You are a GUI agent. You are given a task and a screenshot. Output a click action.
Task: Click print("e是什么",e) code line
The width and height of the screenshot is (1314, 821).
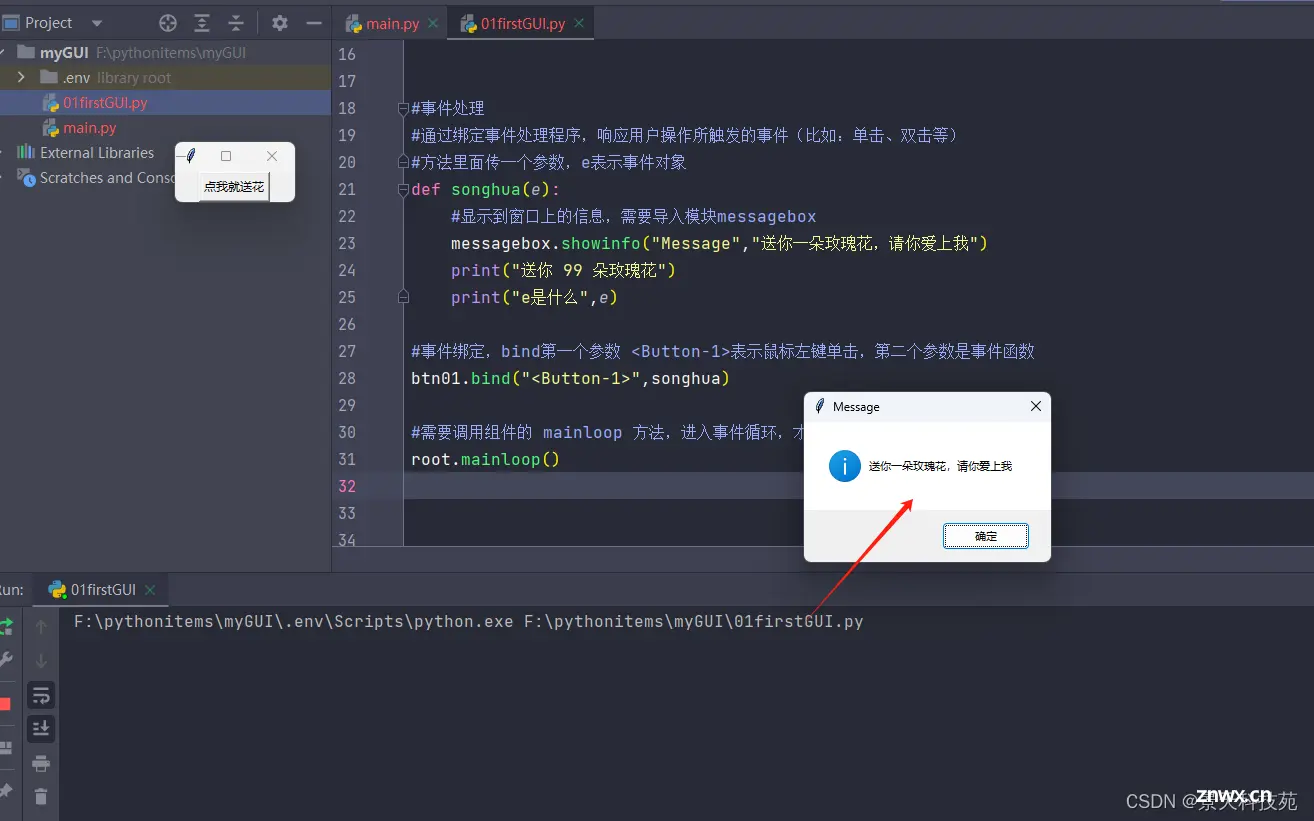(x=534, y=297)
